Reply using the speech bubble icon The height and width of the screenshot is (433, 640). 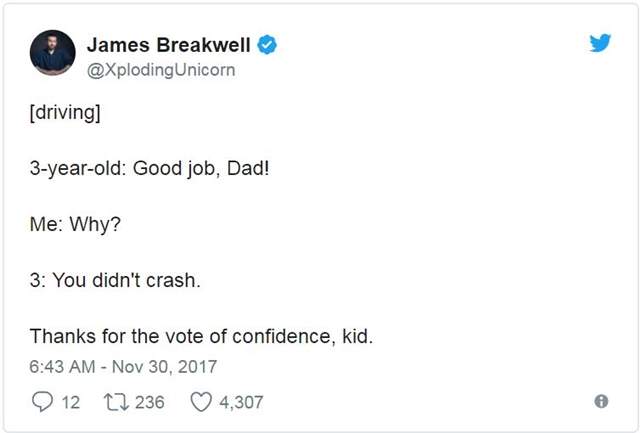(41, 402)
